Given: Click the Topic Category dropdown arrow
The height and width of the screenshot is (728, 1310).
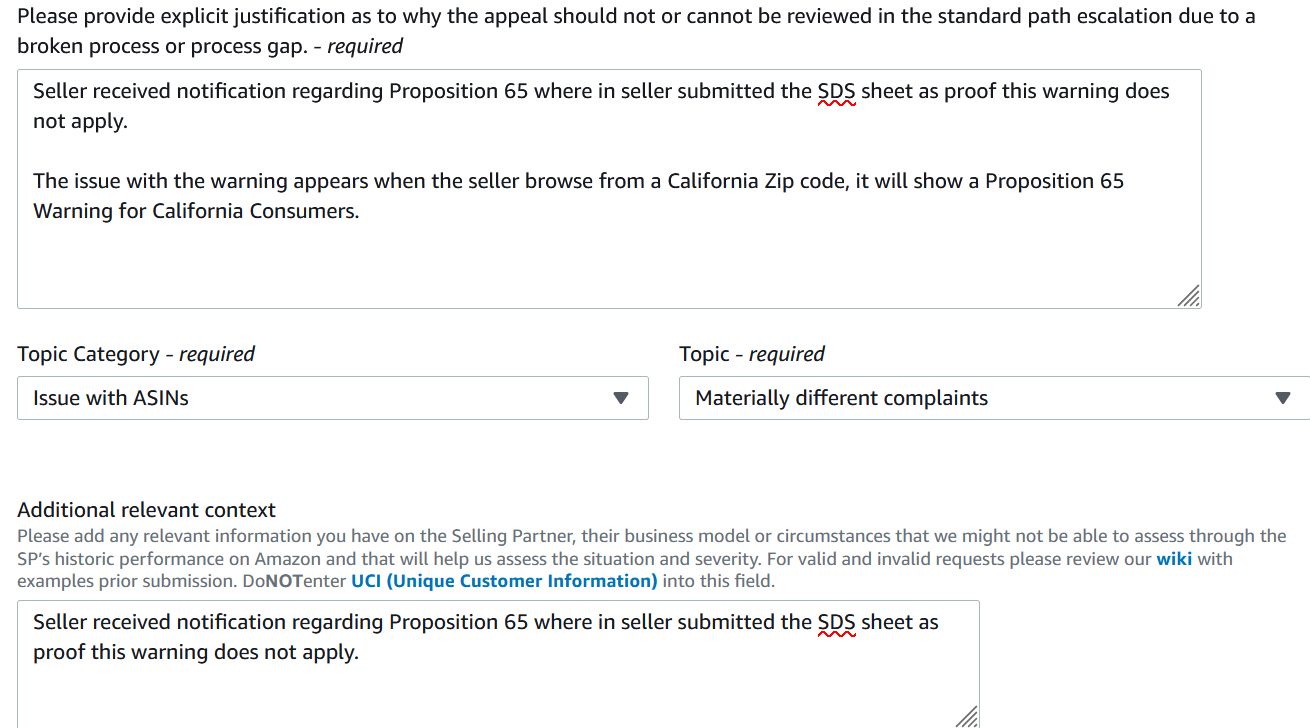Looking at the screenshot, I should (621, 398).
